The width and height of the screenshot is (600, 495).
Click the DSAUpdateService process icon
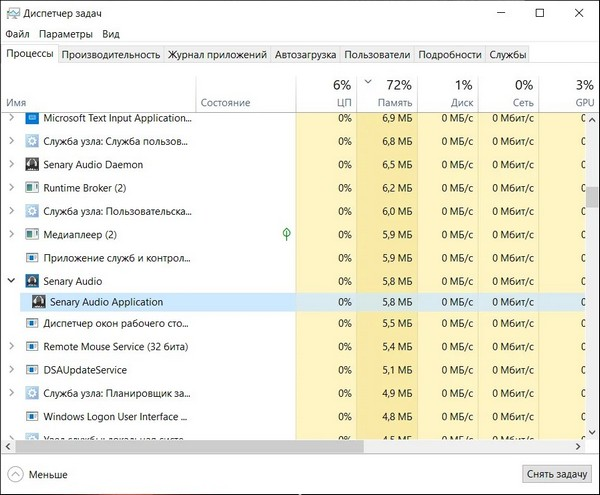click(31, 369)
